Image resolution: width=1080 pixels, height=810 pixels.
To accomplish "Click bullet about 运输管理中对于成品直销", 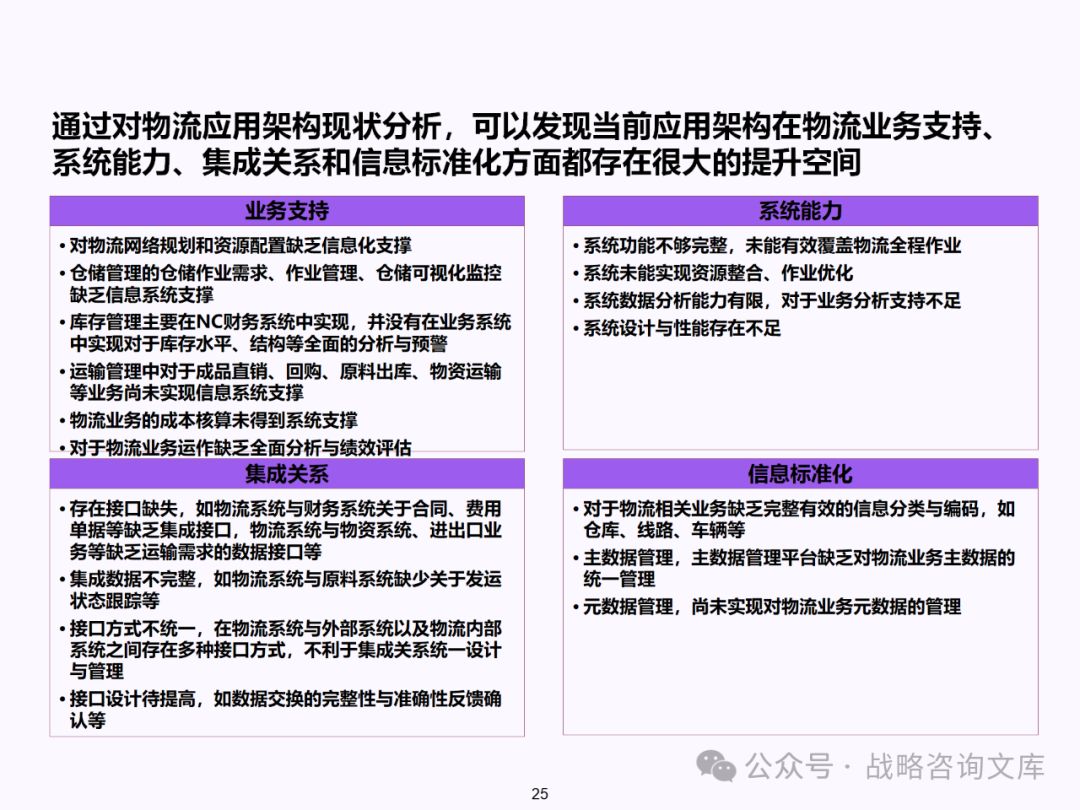I will point(280,382).
